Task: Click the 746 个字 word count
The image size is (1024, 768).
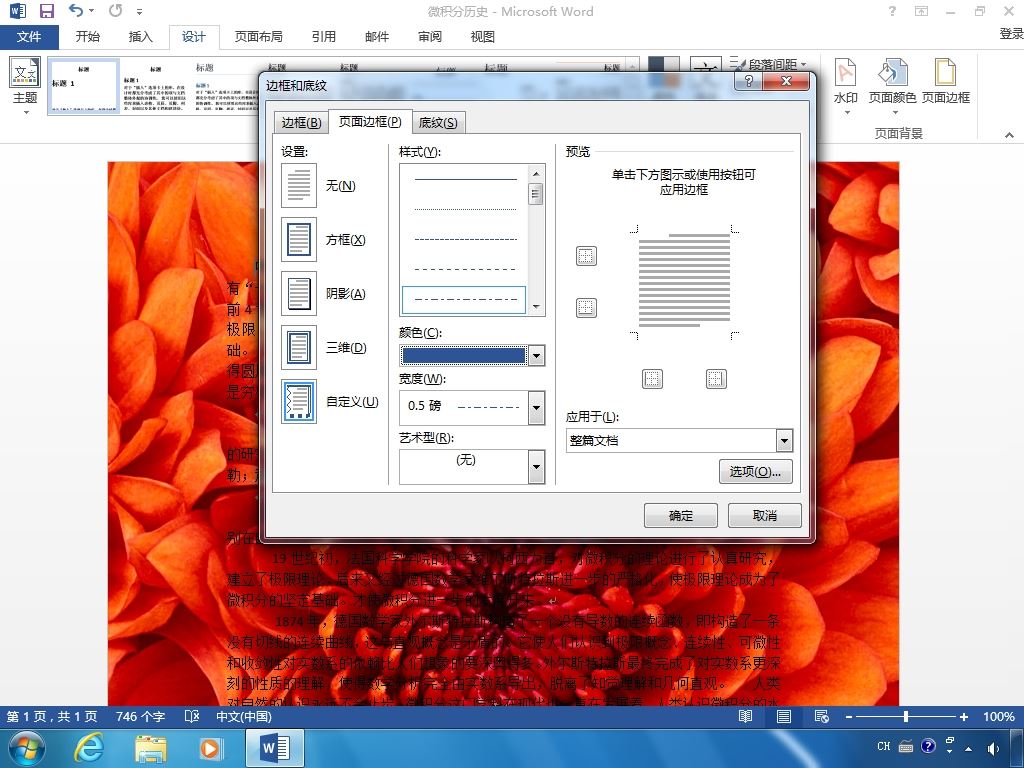Action: pyautogui.click(x=140, y=716)
